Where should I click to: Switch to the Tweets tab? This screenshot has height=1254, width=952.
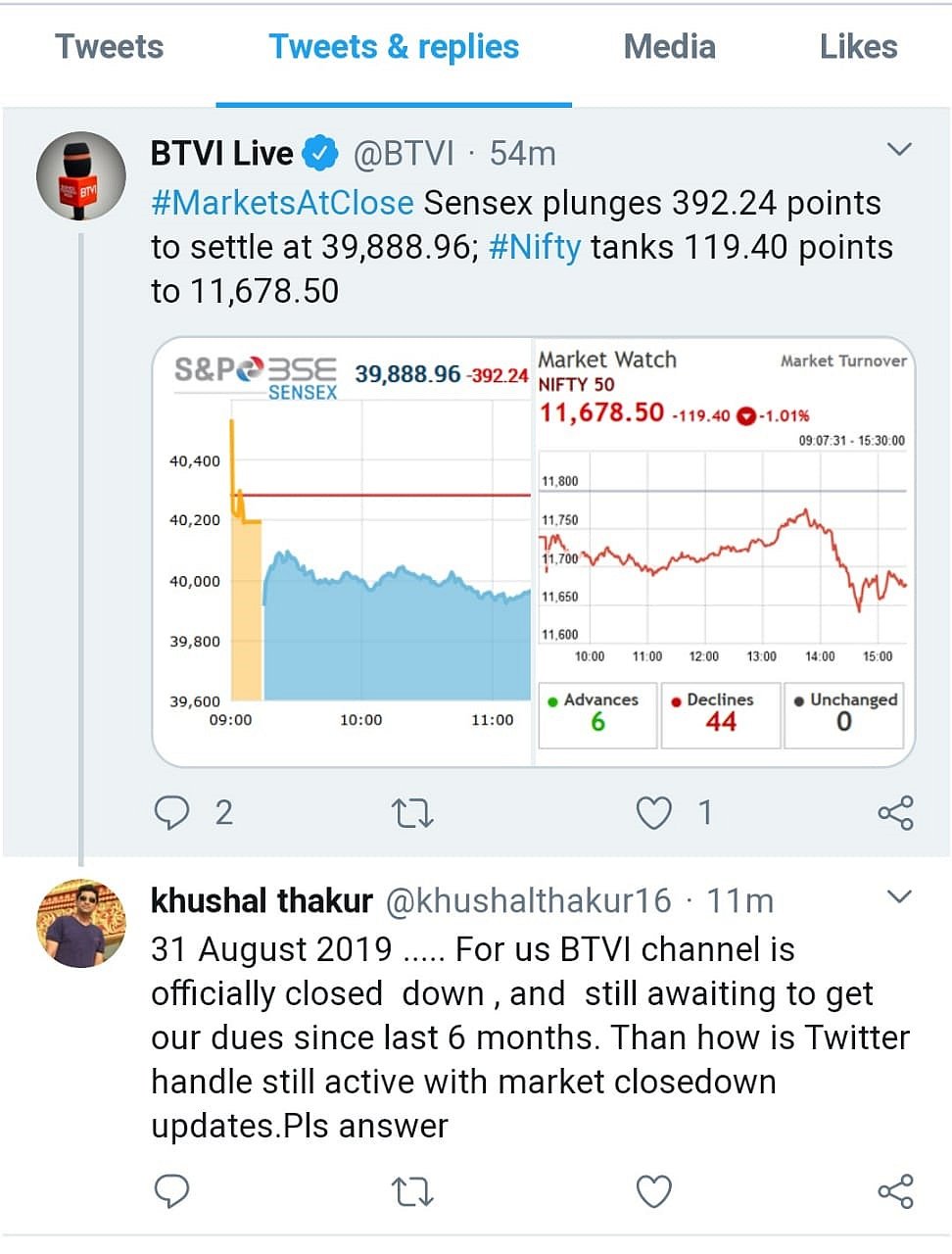pyautogui.click(x=110, y=47)
